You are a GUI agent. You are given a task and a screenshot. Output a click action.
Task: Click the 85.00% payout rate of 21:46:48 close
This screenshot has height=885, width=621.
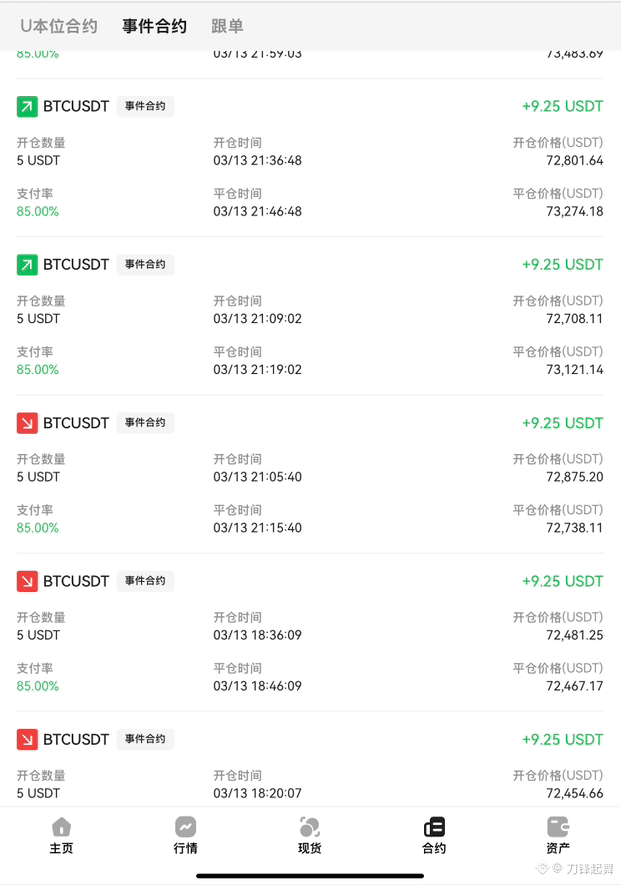pos(38,212)
